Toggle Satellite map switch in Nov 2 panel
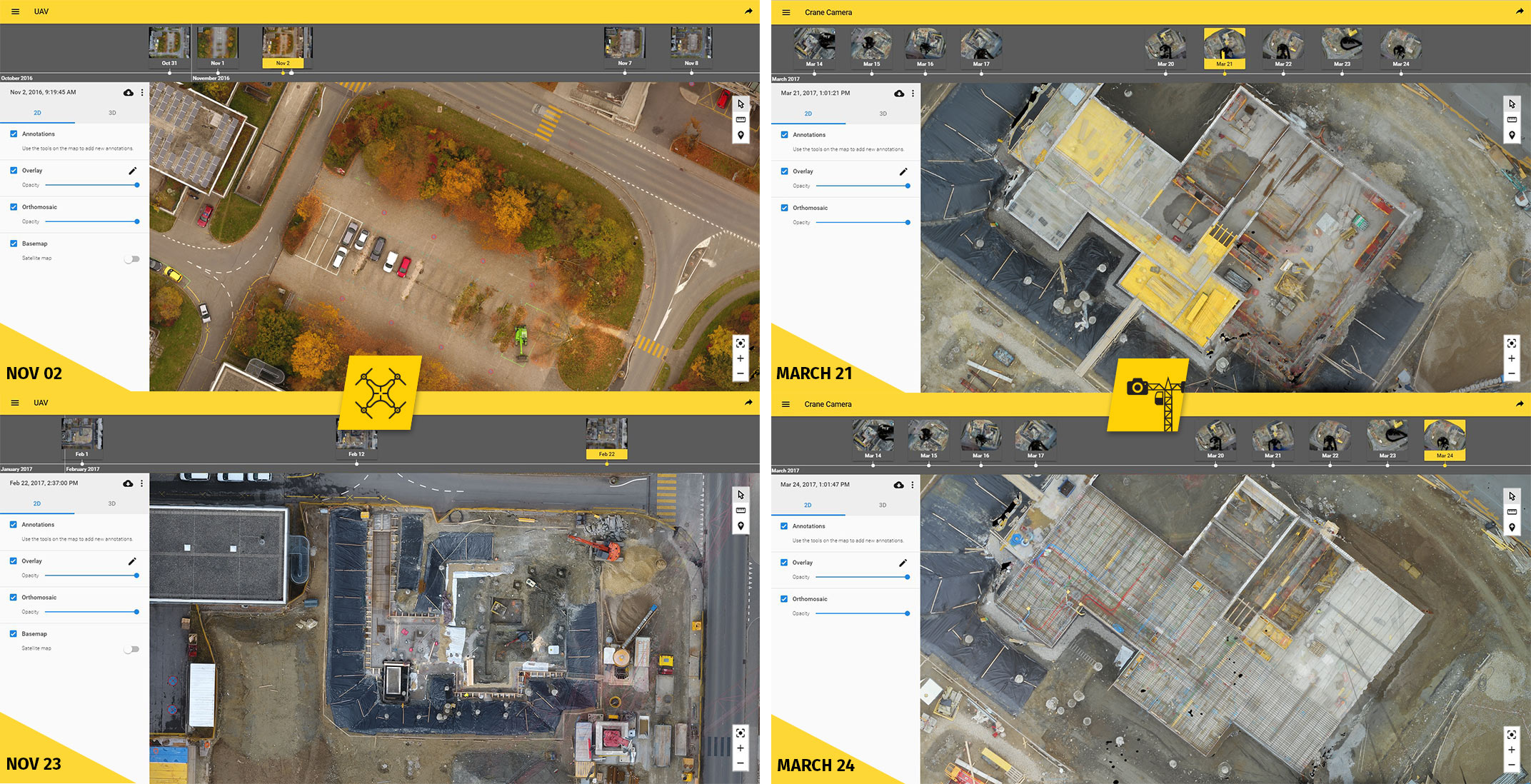The image size is (1531, 784). click(131, 259)
